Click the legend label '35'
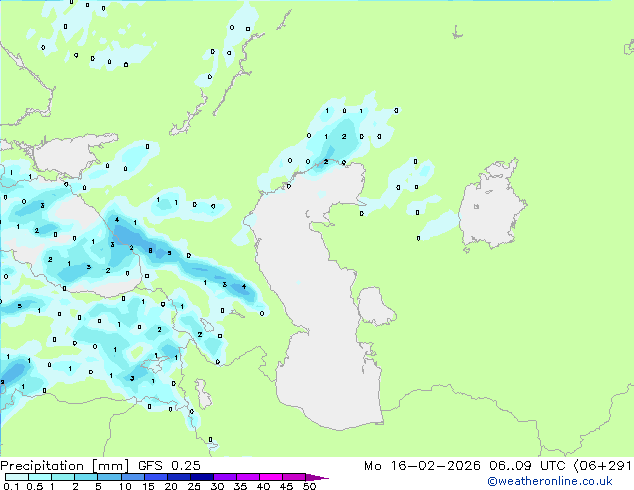634x490 pixels. pyautogui.click(x=240, y=486)
